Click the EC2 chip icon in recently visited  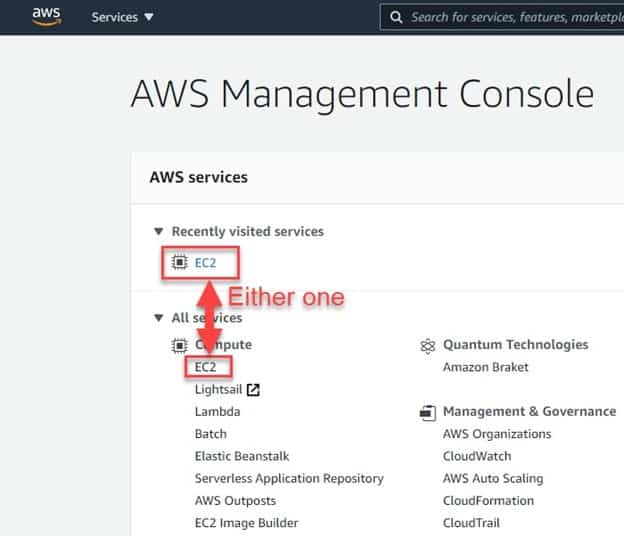(179, 262)
